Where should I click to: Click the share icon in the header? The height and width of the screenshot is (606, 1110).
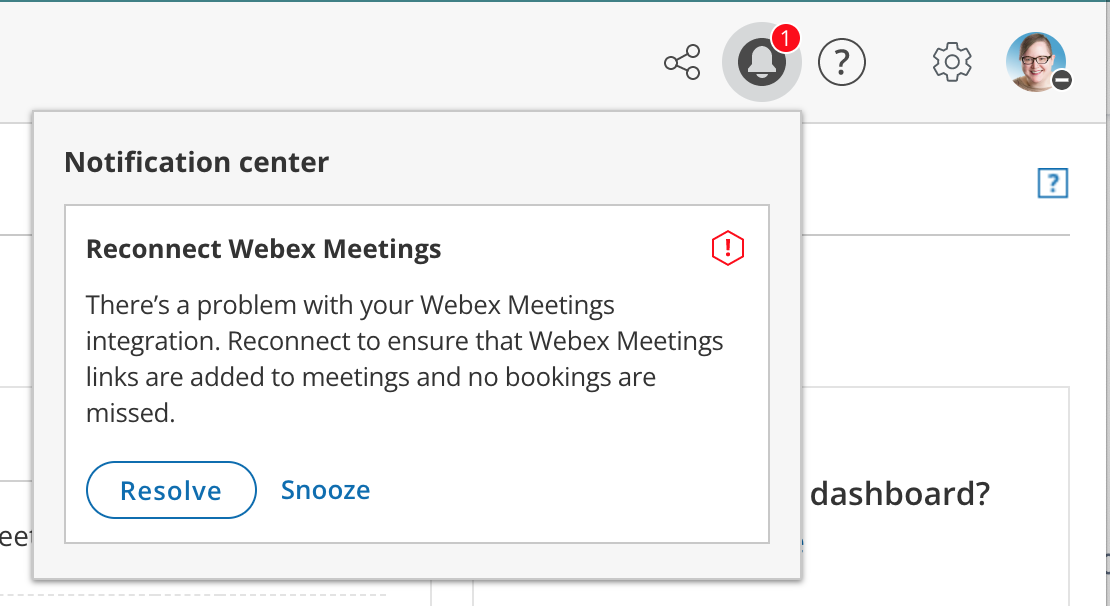coord(682,63)
